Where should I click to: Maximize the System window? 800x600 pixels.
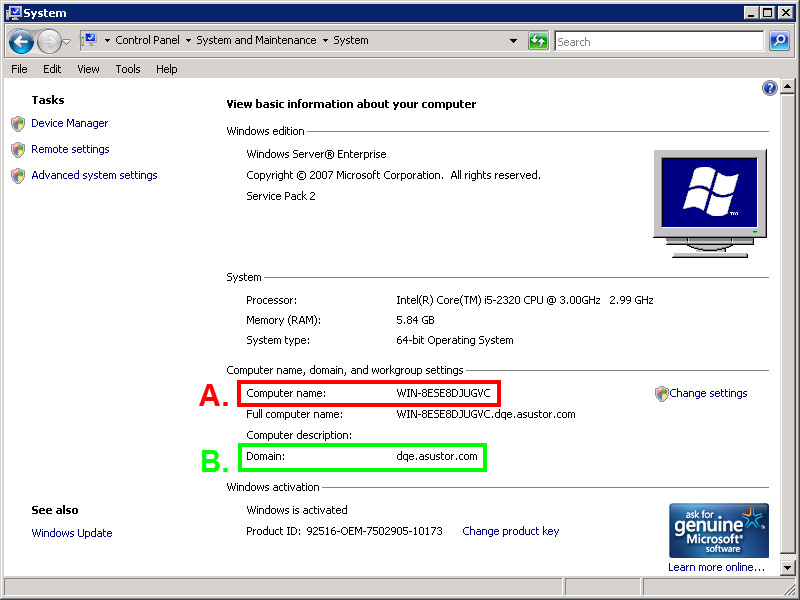pyautogui.click(x=768, y=13)
